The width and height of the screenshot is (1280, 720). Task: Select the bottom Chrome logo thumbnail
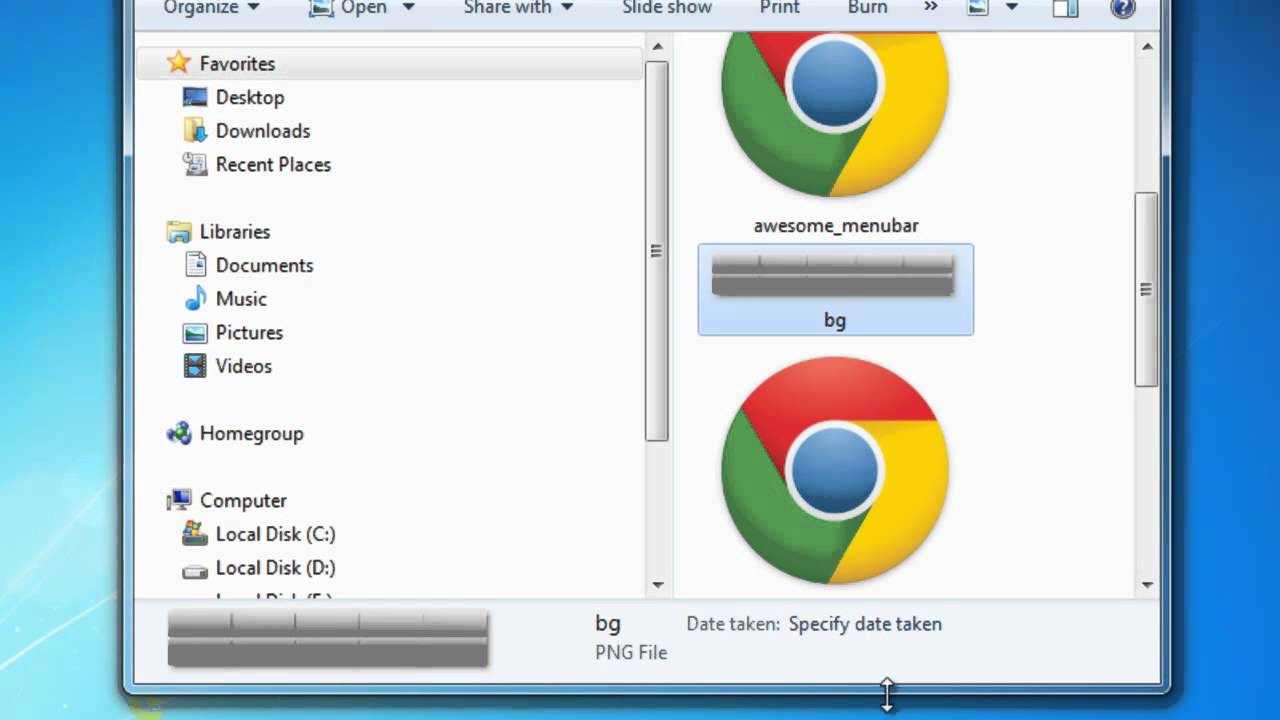coord(835,470)
